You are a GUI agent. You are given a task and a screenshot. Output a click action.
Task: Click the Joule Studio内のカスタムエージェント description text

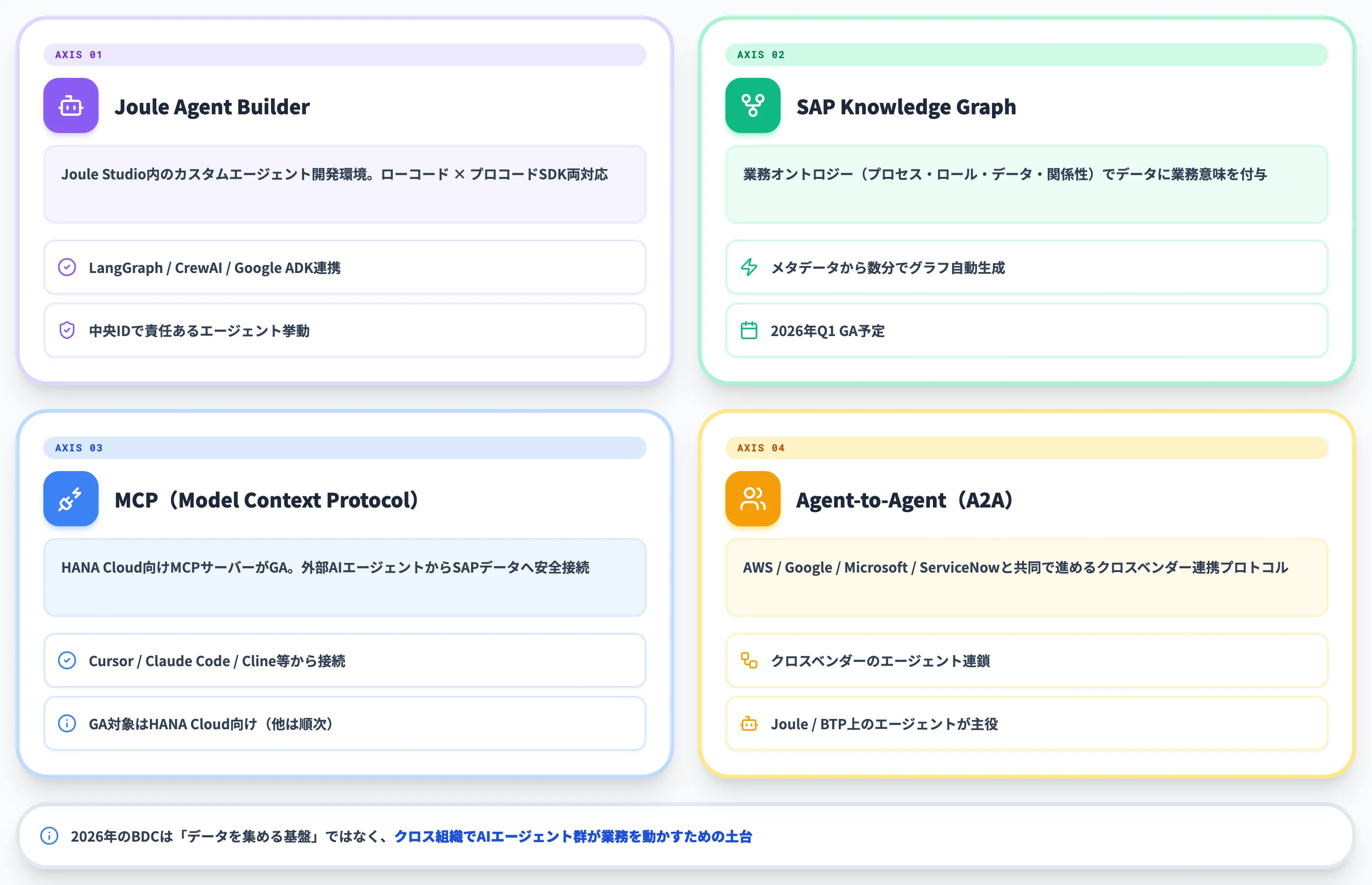point(335,174)
